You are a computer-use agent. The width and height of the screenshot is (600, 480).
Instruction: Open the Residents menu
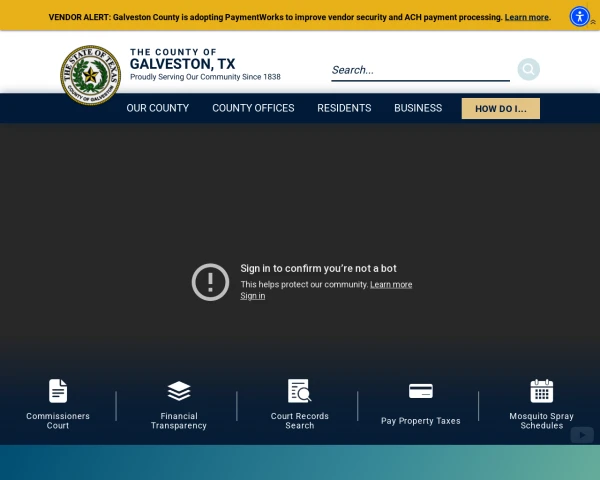click(344, 108)
